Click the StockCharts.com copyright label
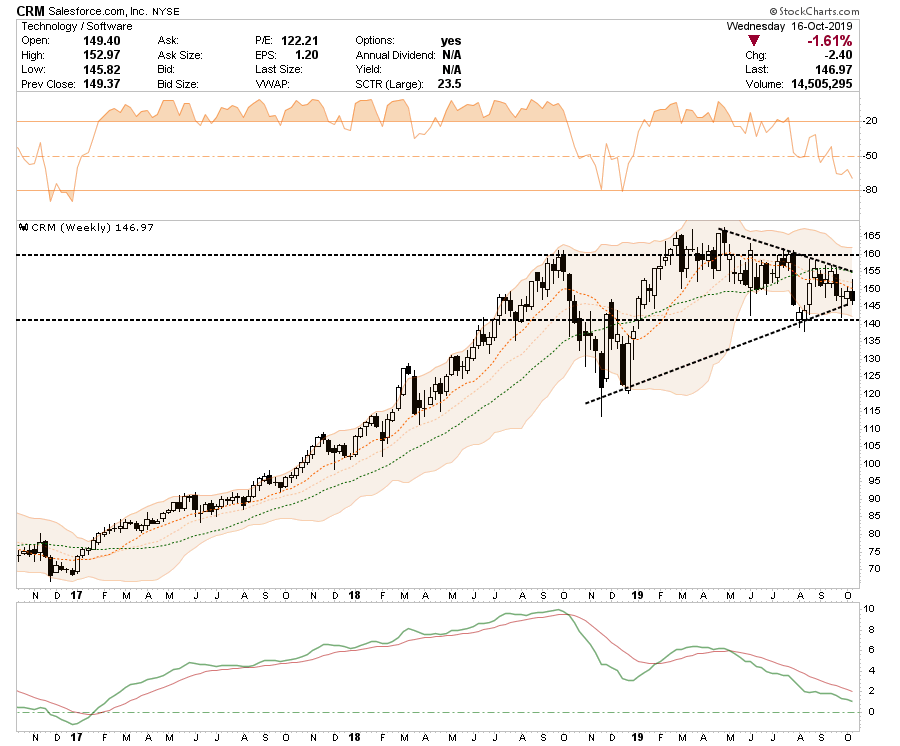Screen dimensions: 900x746 [814, 11]
